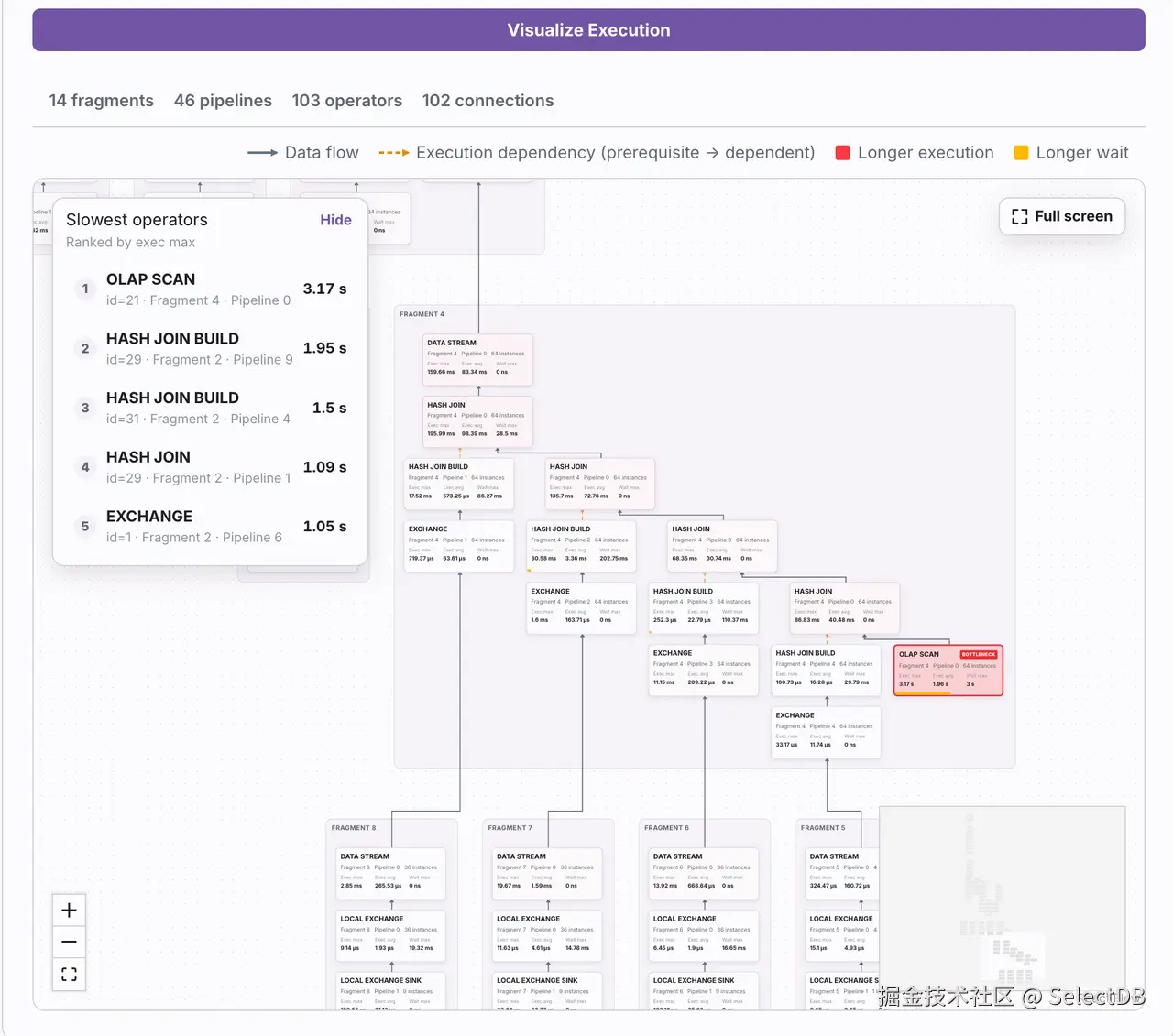Select HASH JOIN node with 195.99 ms exec max
The width and height of the screenshot is (1173, 1036).
point(478,420)
